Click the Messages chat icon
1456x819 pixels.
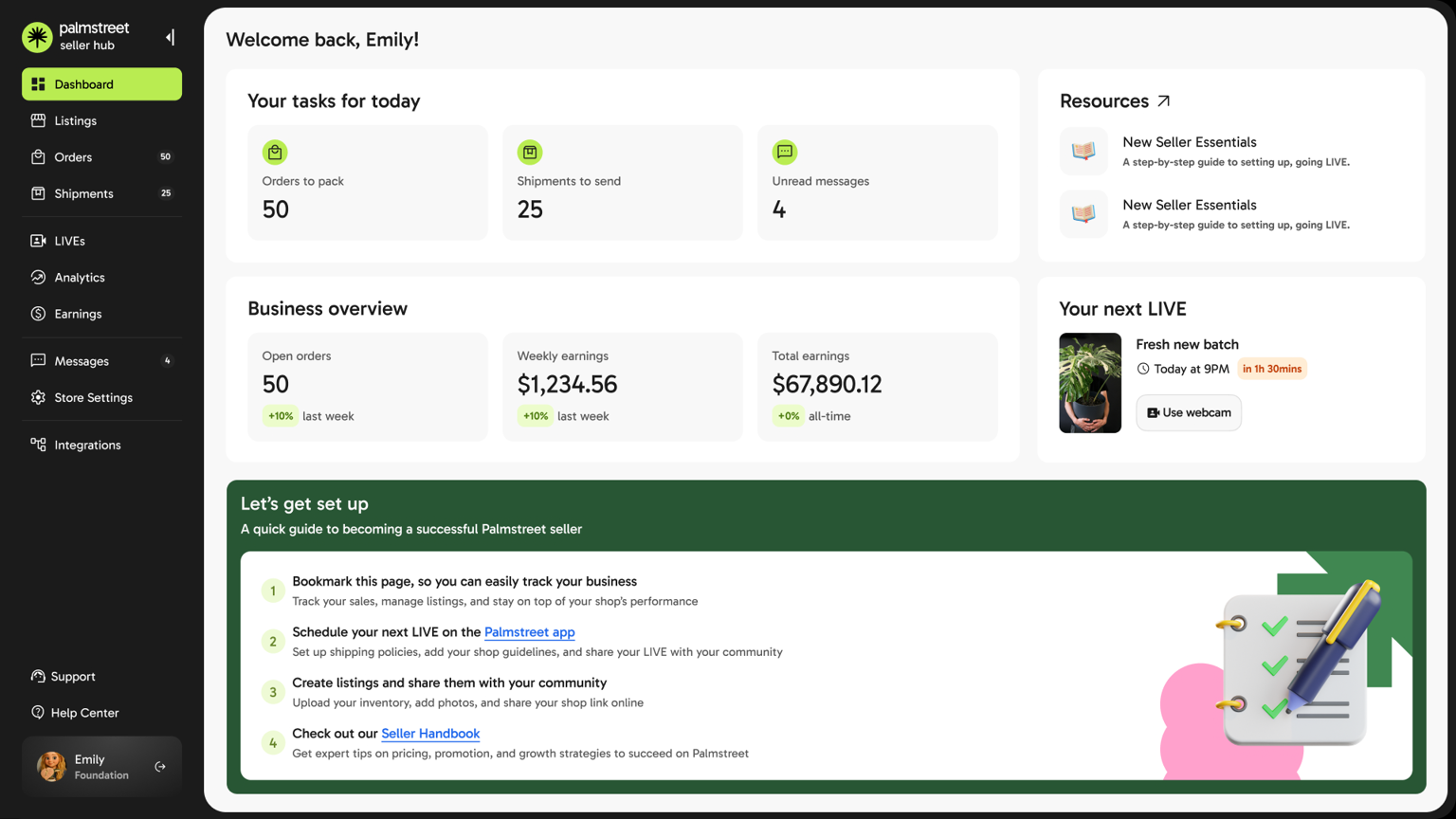point(38,361)
